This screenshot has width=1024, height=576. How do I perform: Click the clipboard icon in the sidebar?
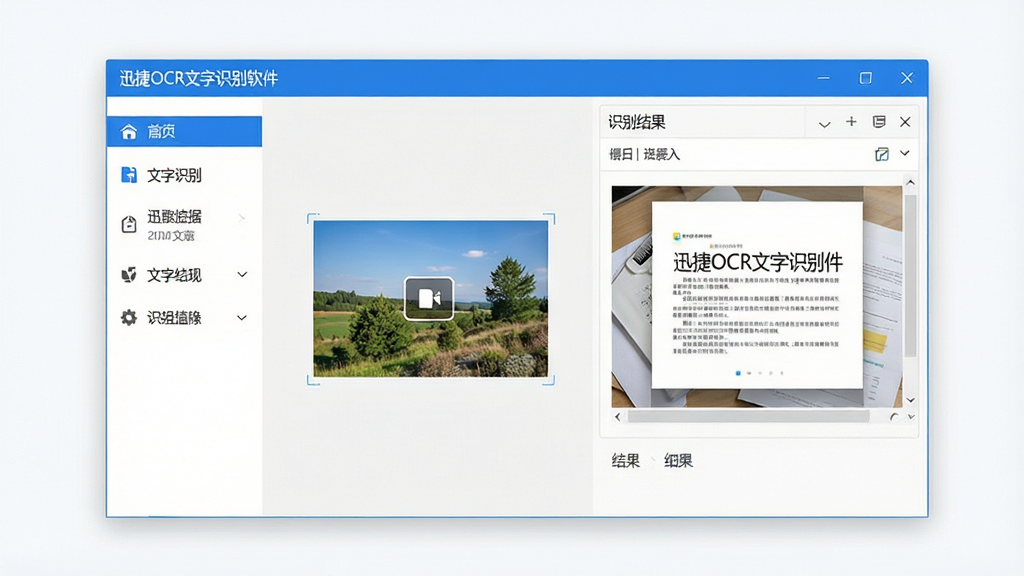129,224
